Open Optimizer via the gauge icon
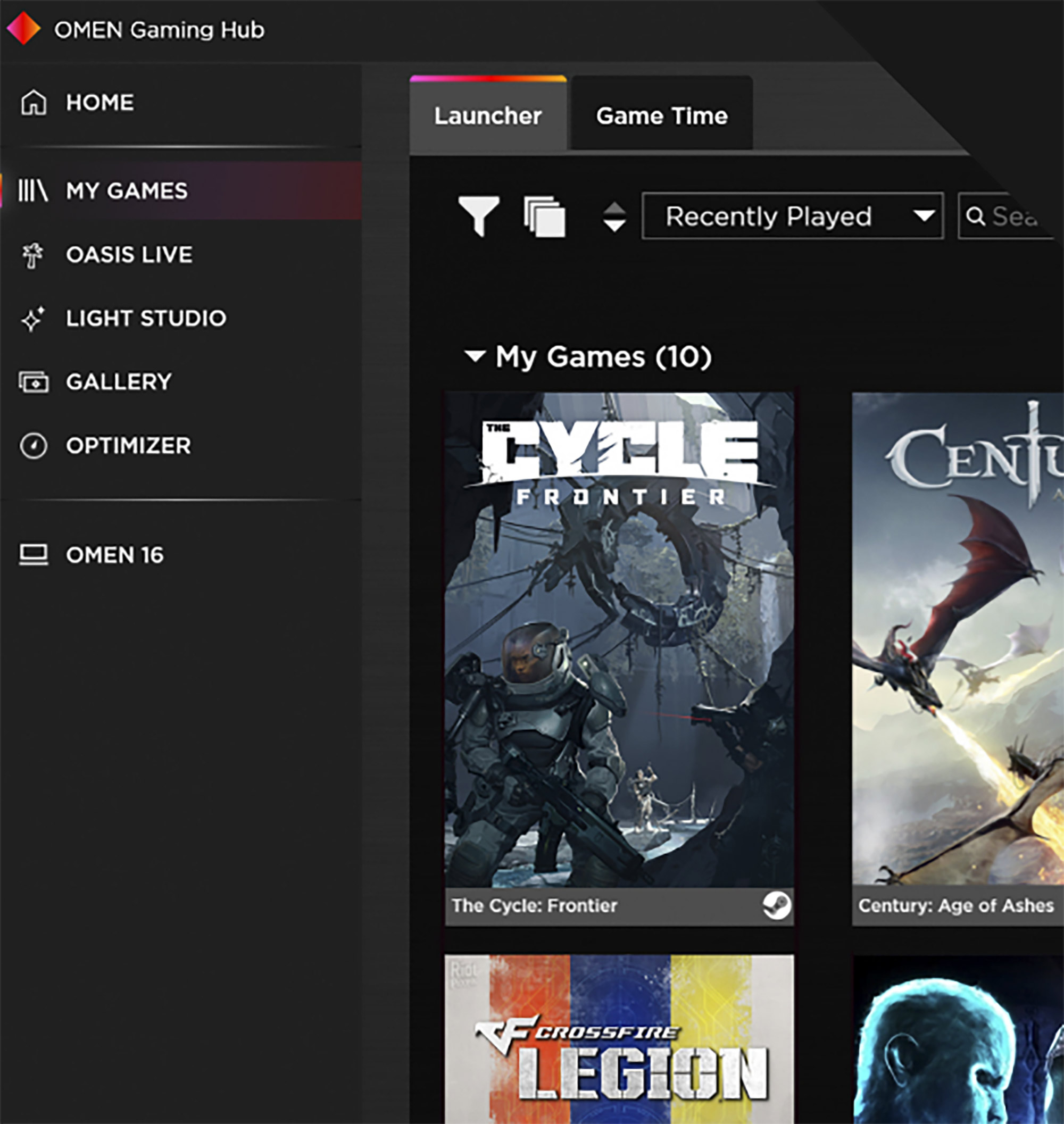1064x1124 pixels. point(34,446)
